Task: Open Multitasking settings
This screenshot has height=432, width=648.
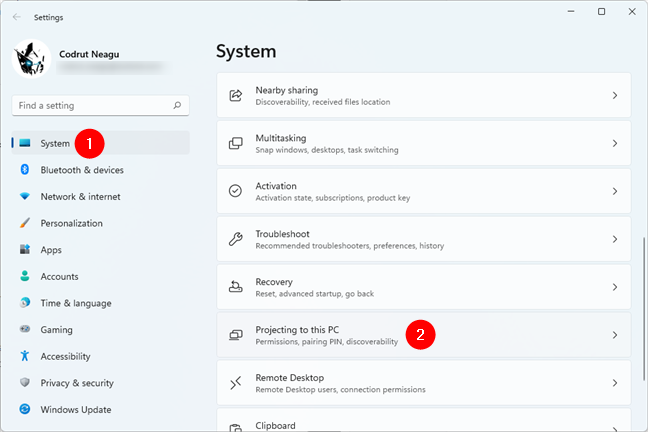Action: 424,143
